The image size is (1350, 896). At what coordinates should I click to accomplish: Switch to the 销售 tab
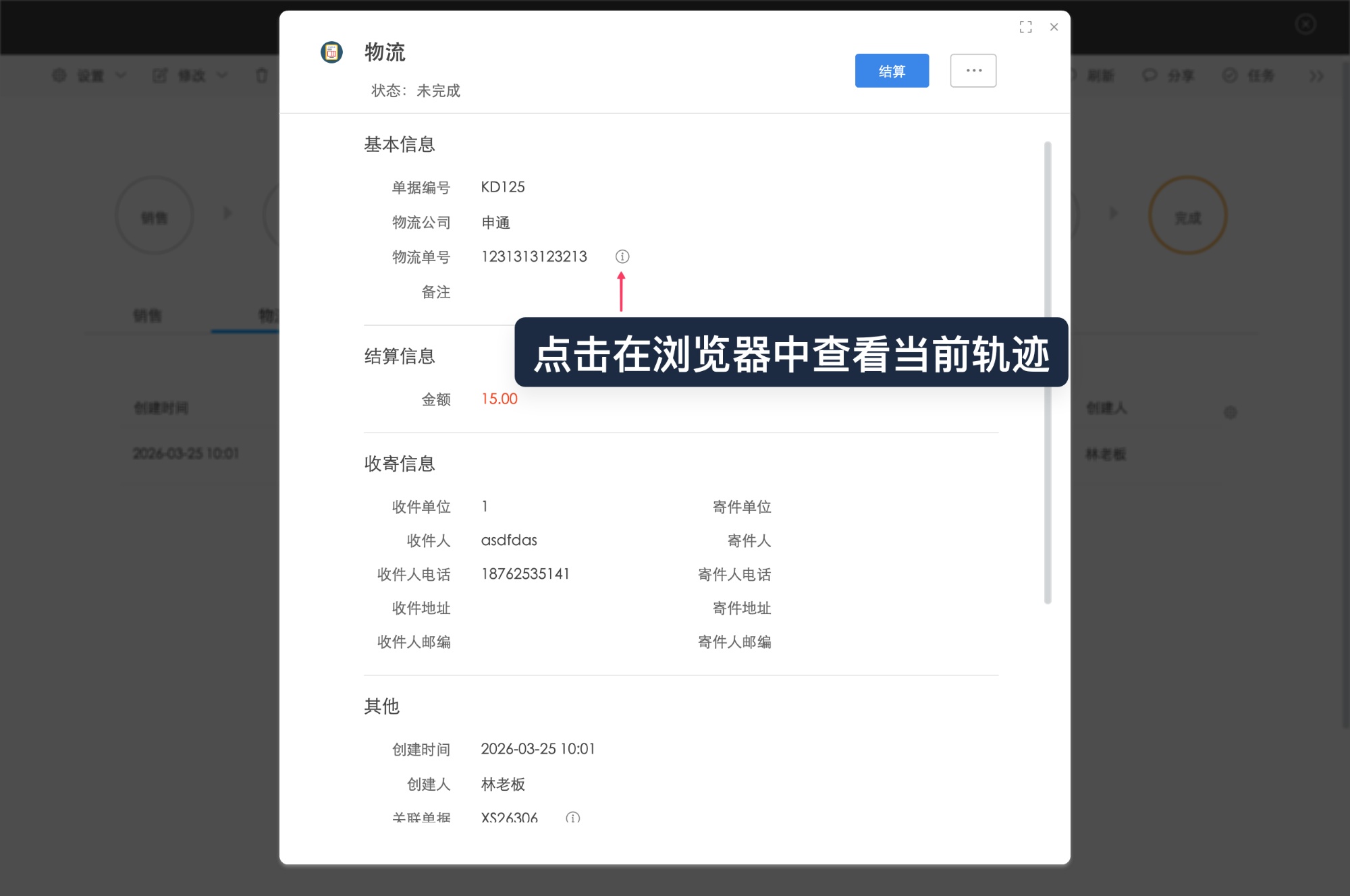[x=146, y=316]
